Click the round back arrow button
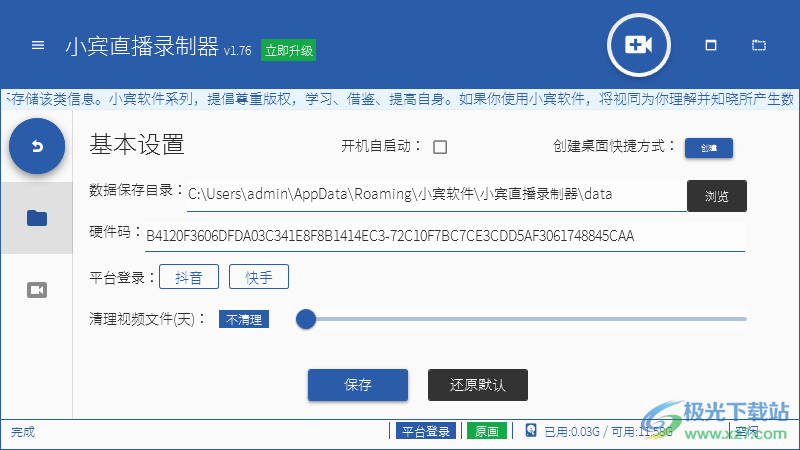This screenshot has width=800, height=450. pyautogui.click(x=37, y=146)
